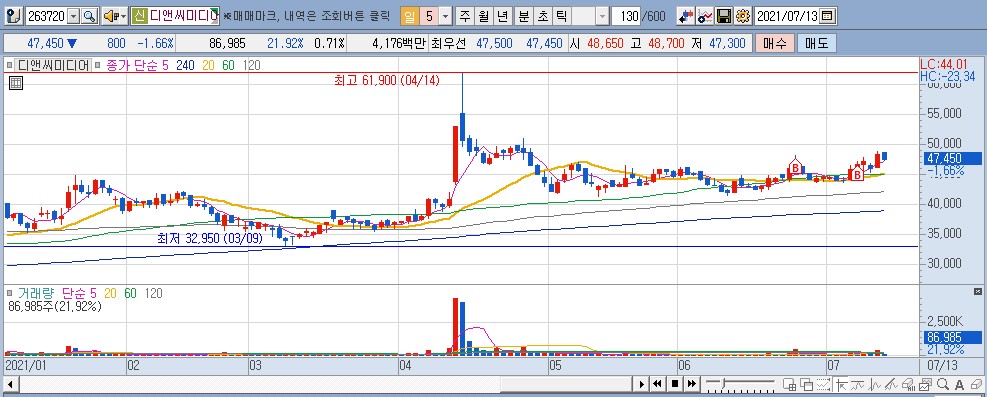Switch chart to monthly 월 period
The width and height of the screenshot is (987, 397).
pos(483,16)
